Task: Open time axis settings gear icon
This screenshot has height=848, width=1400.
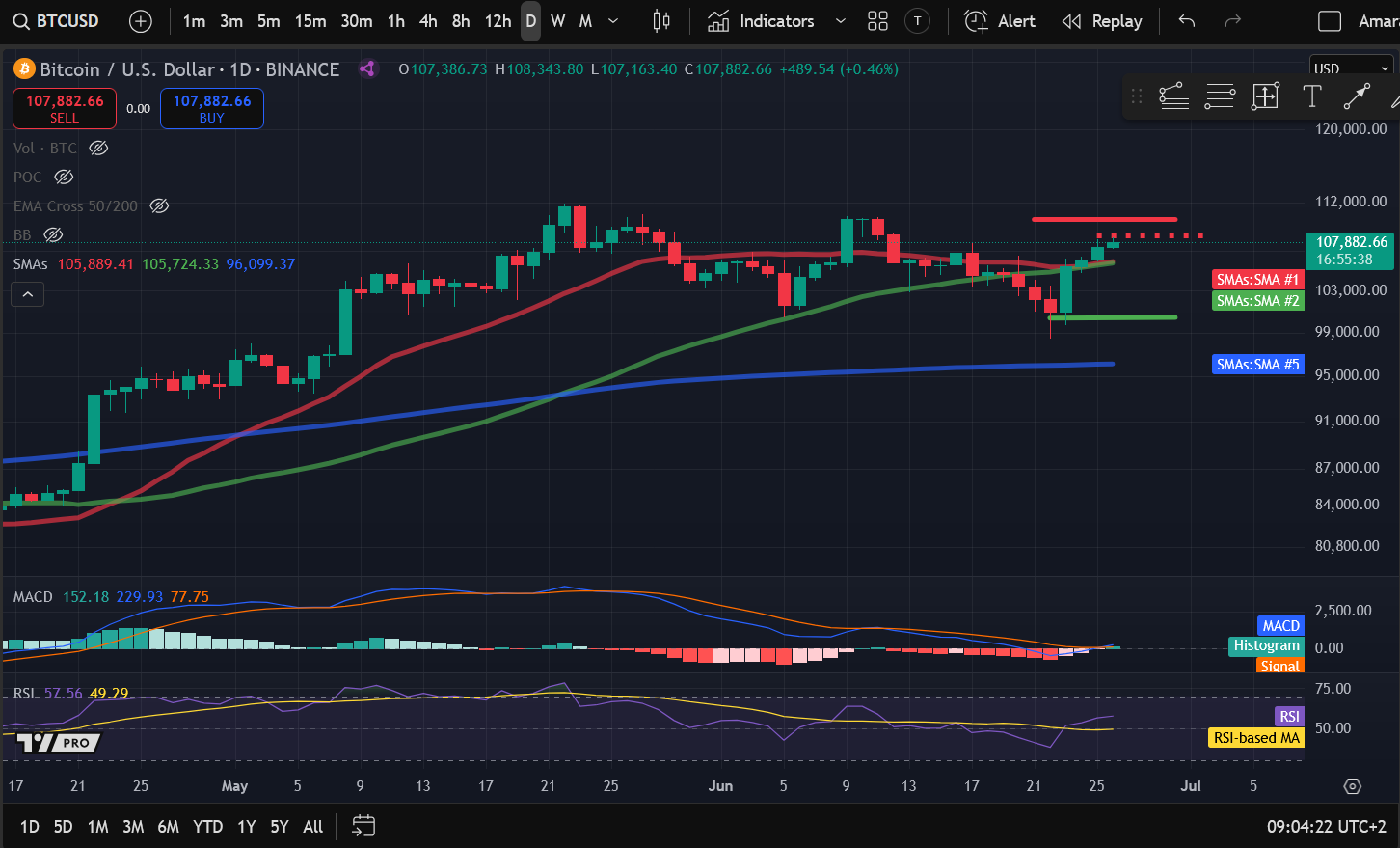Action: coord(1353,786)
